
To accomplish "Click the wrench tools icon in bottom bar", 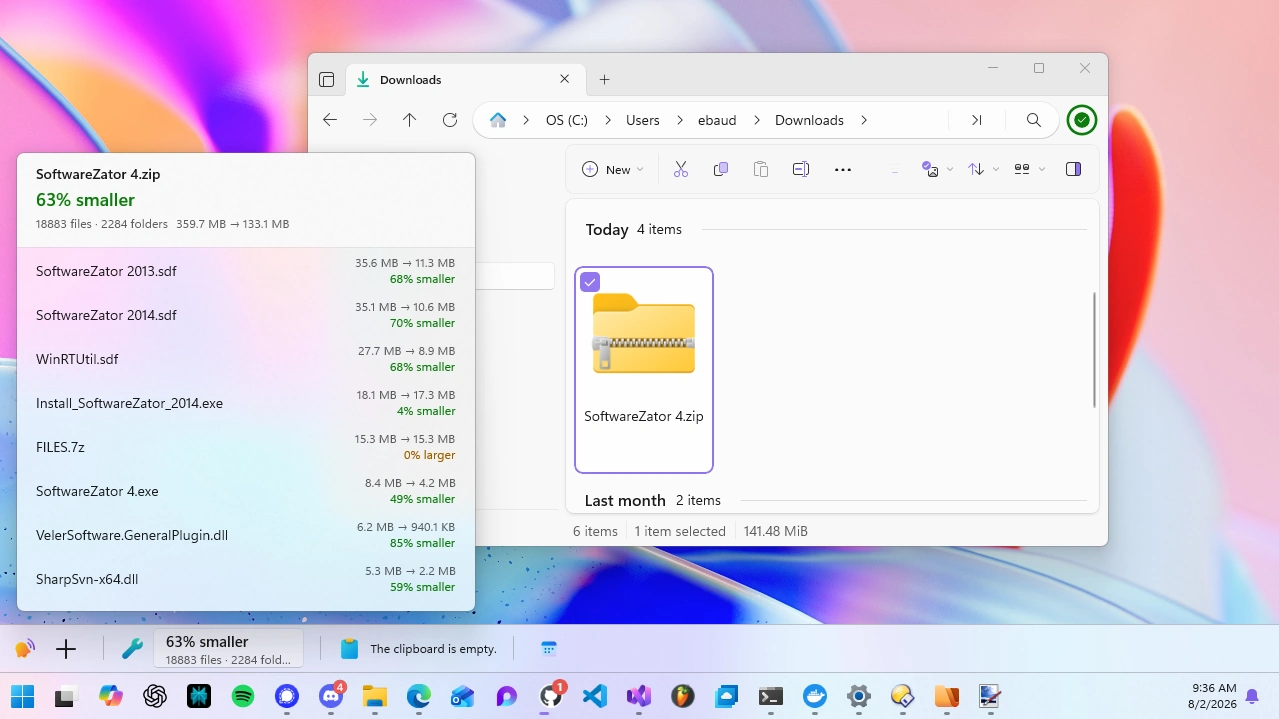I will coord(132,649).
